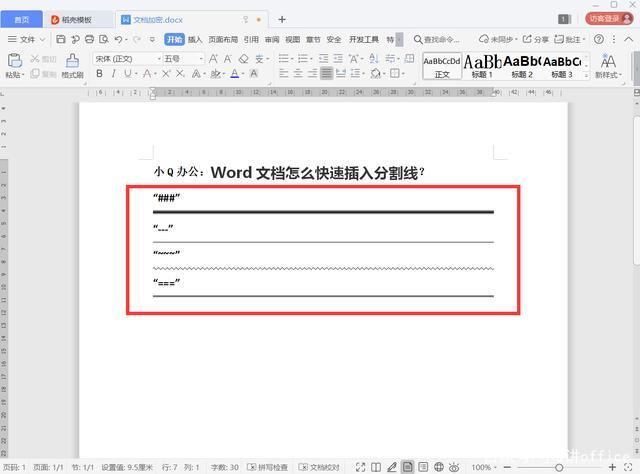Image resolution: width=640 pixels, height=474 pixels.
Task: Open Print Preview from quick access toolbar
Action: coord(104,39)
